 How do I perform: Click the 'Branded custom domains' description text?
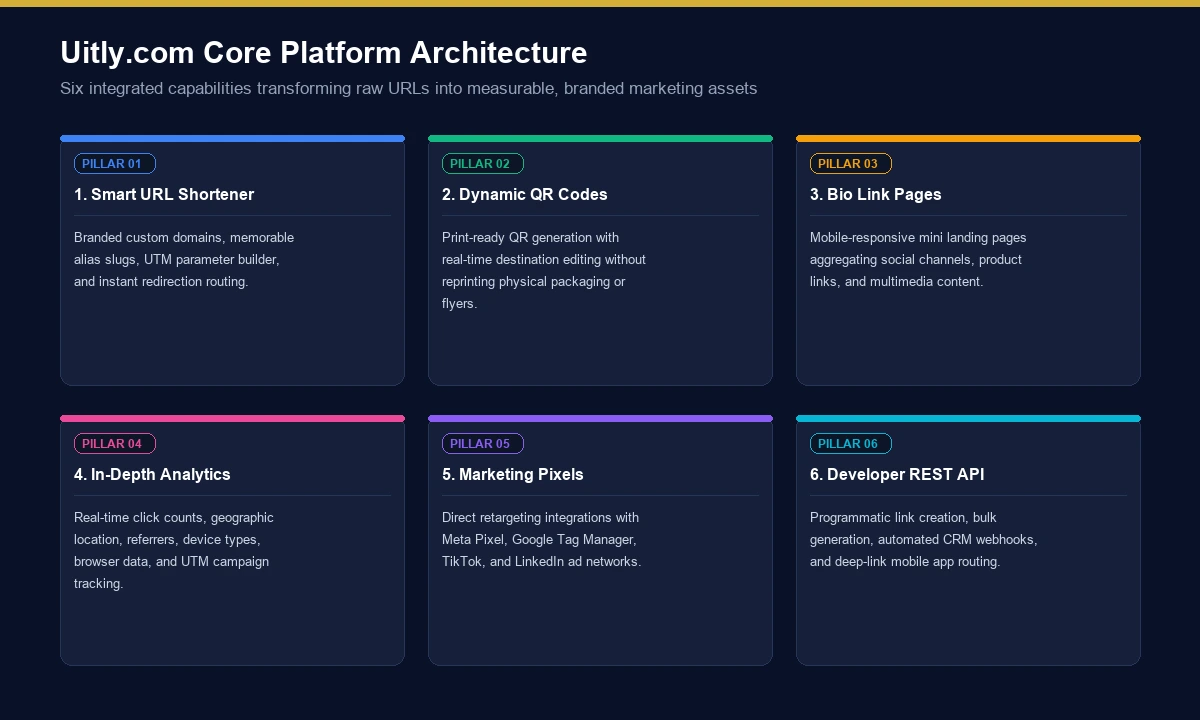click(184, 260)
